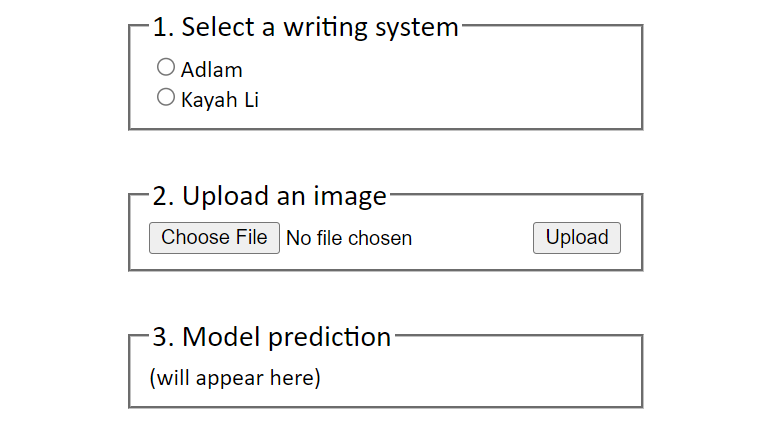The height and width of the screenshot is (431, 776).
Task: Open file picker with Choose File
Action: click(x=214, y=238)
